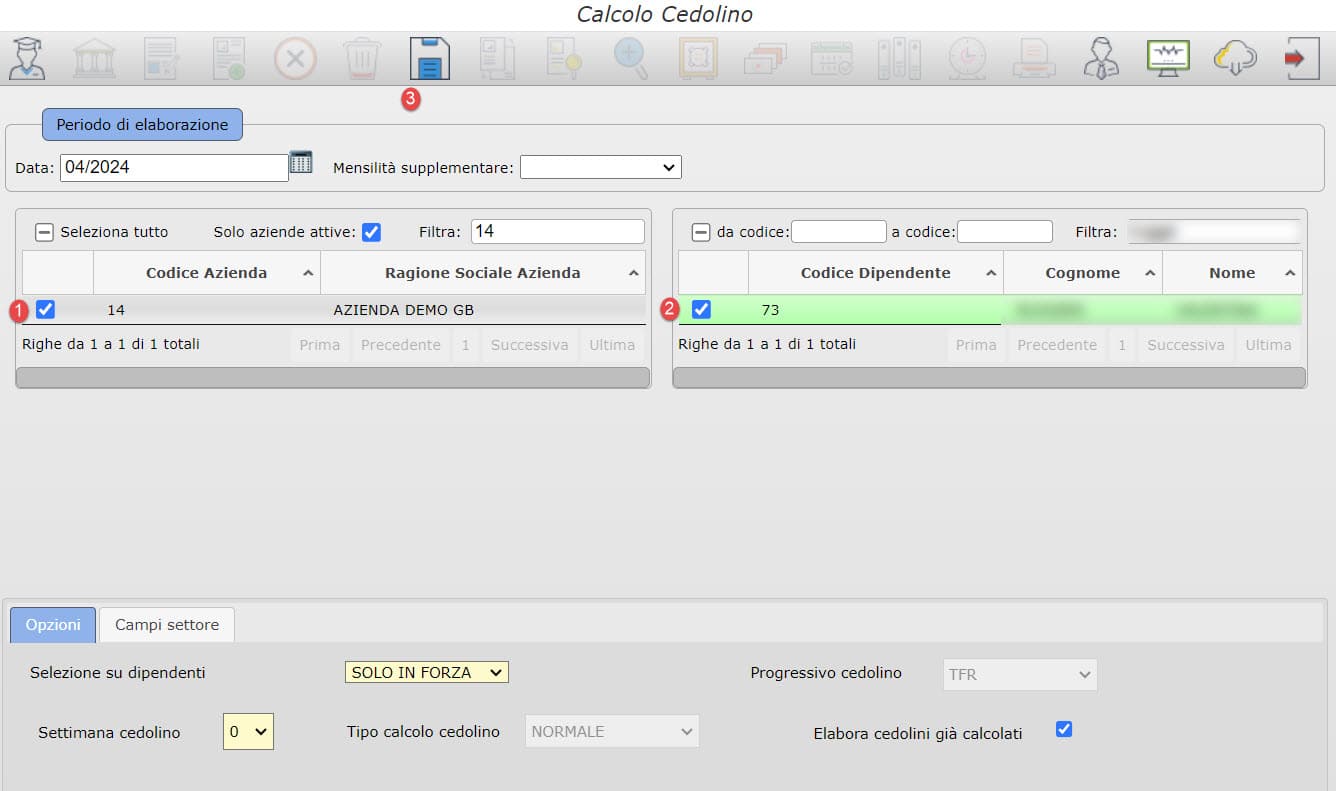1336x791 pixels.
Task: Sort by Cognome column
Action: pos(1082,273)
